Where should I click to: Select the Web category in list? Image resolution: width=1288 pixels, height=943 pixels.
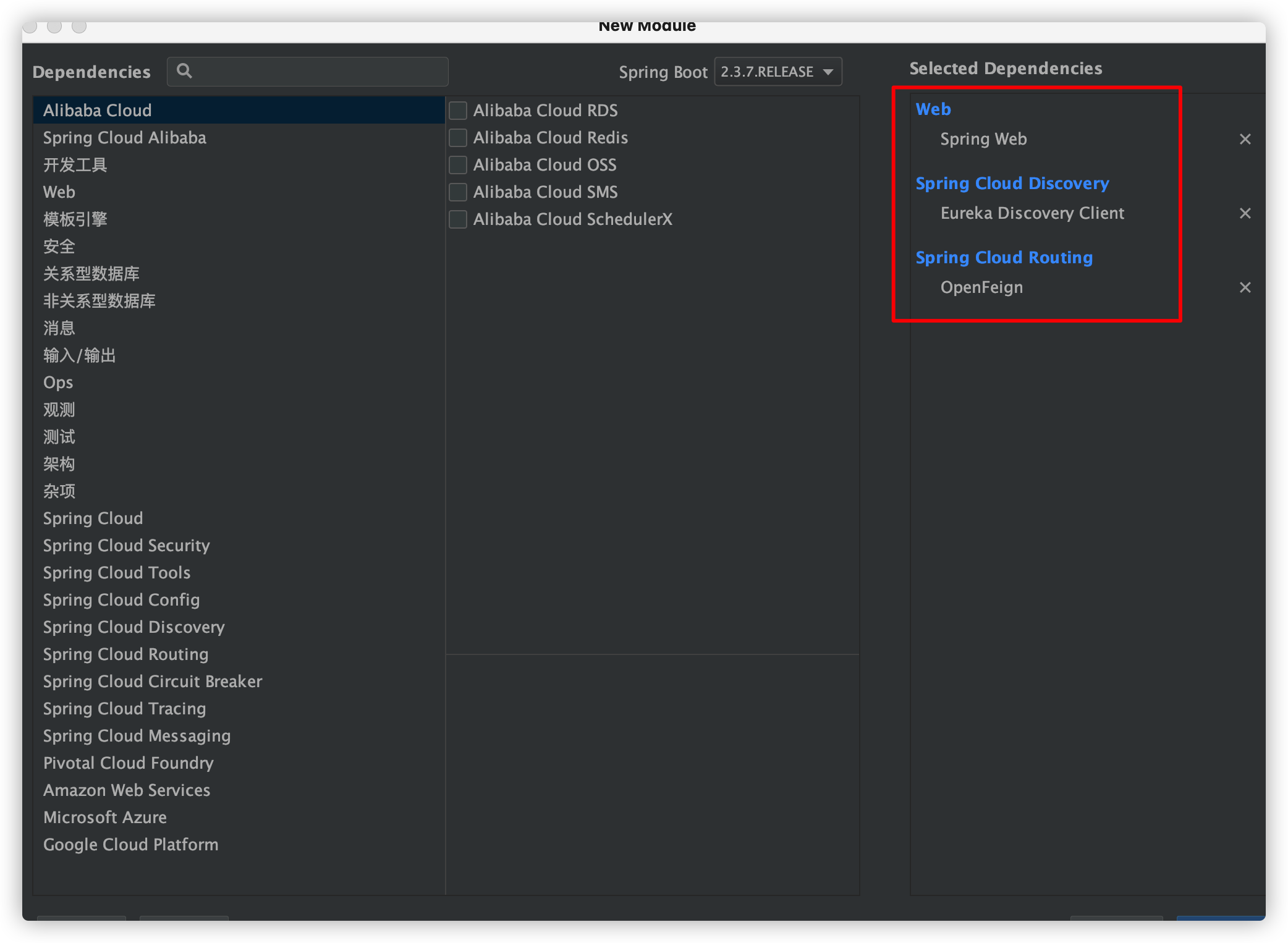click(239, 192)
